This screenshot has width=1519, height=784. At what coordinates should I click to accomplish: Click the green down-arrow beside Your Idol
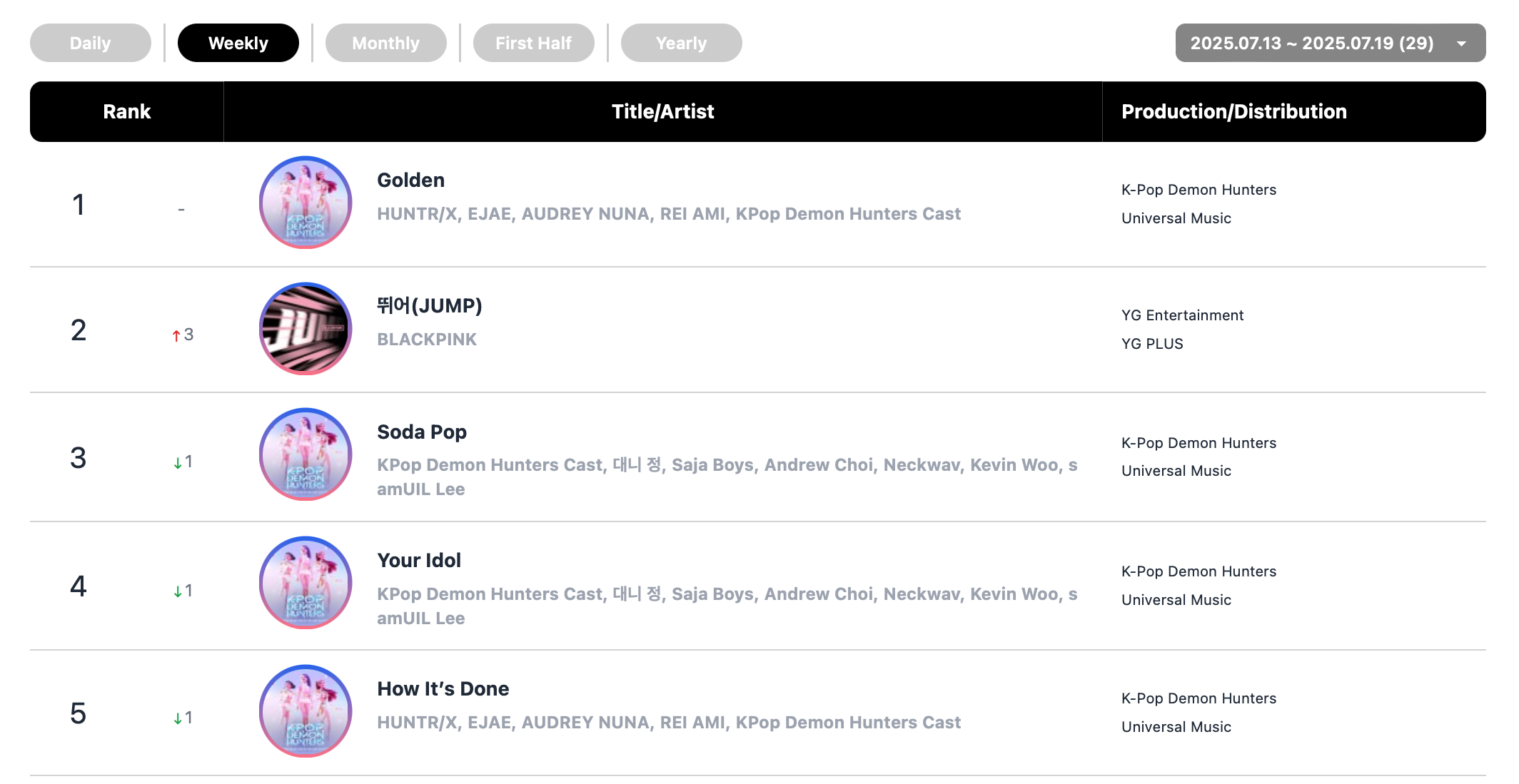click(x=178, y=591)
